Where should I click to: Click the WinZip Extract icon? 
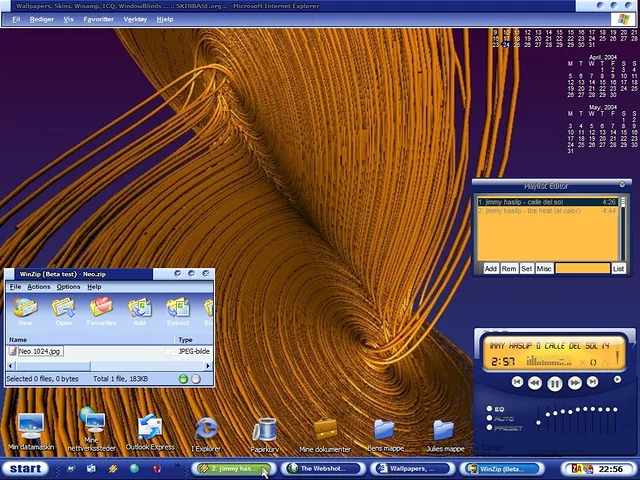[178, 311]
